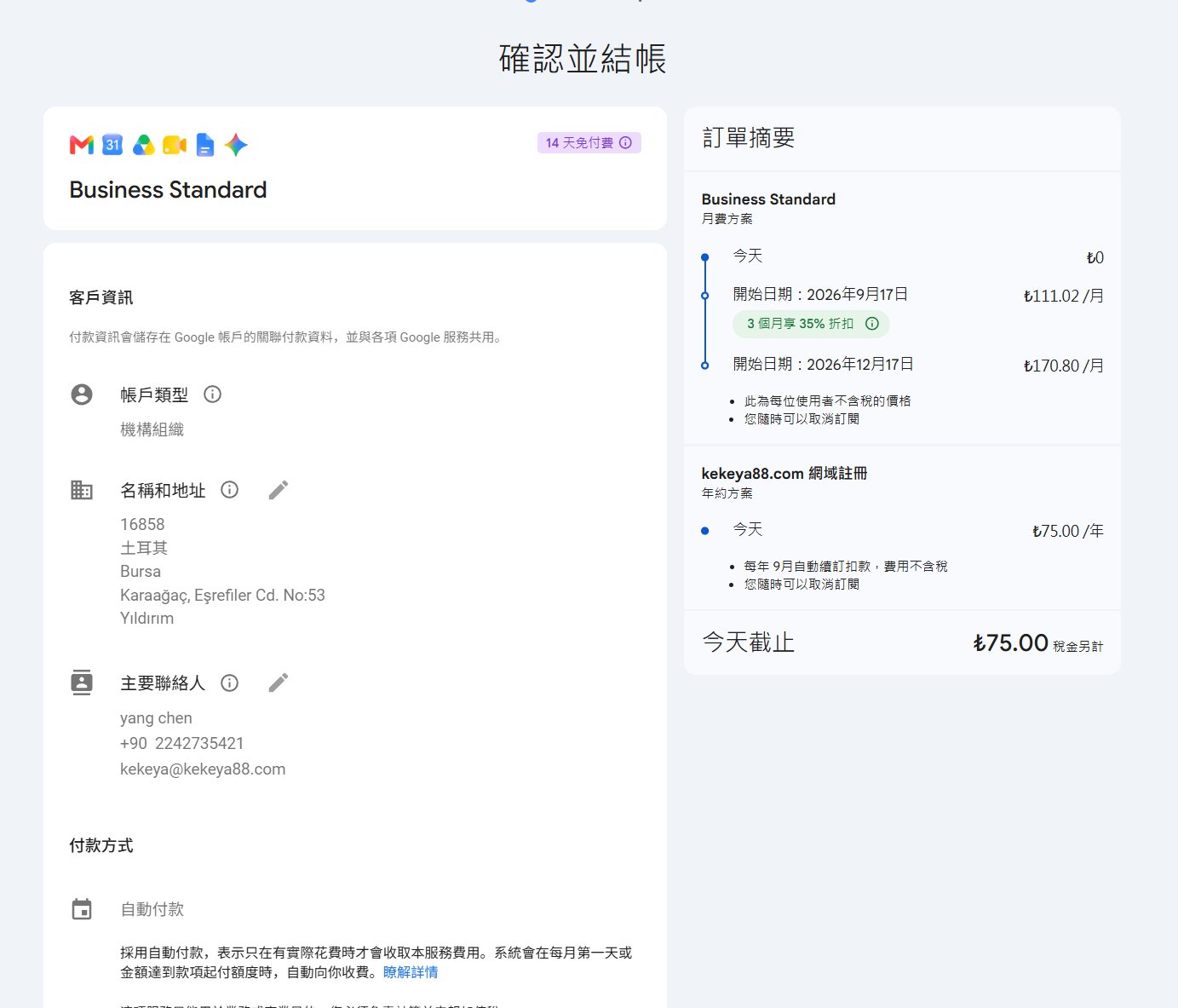Click the ₺170.80 /月 price

[x=1064, y=366]
